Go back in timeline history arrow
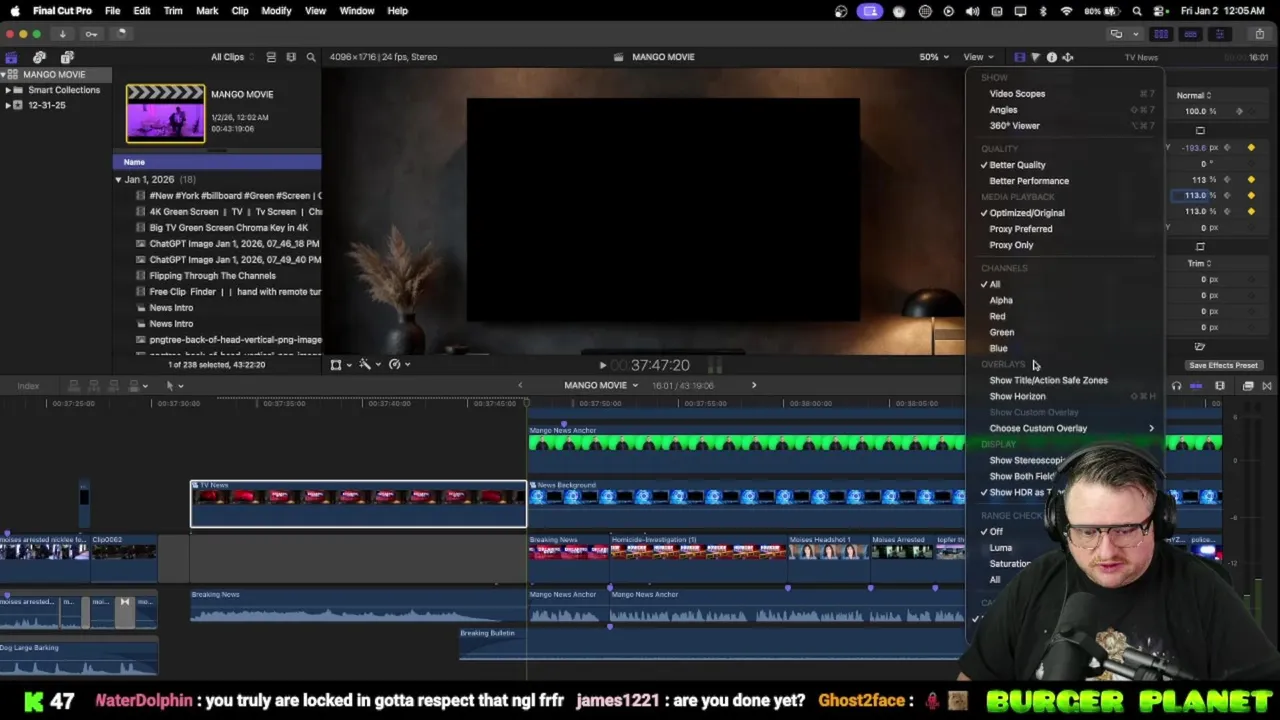Image resolution: width=1280 pixels, height=720 pixels. 519,386
